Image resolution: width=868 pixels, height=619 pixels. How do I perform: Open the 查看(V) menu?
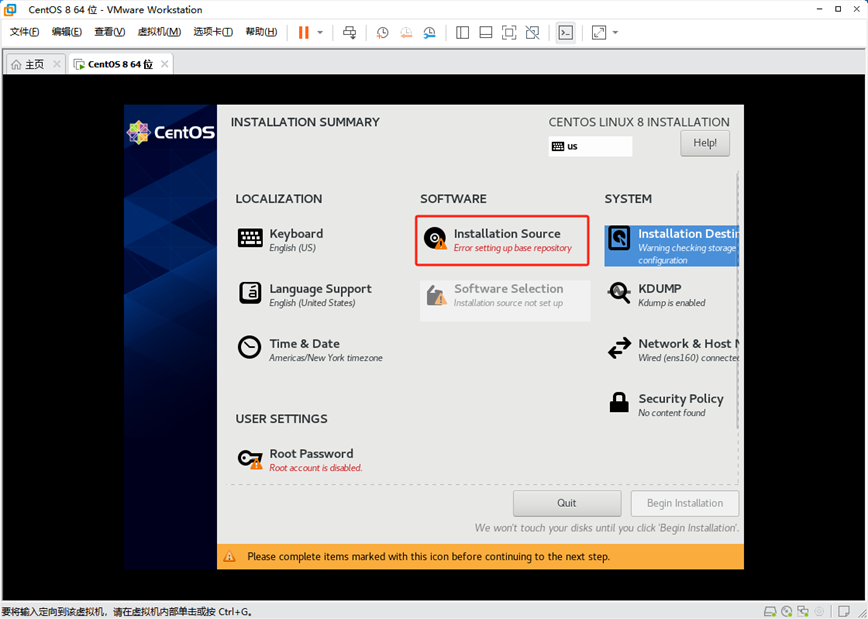110,32
